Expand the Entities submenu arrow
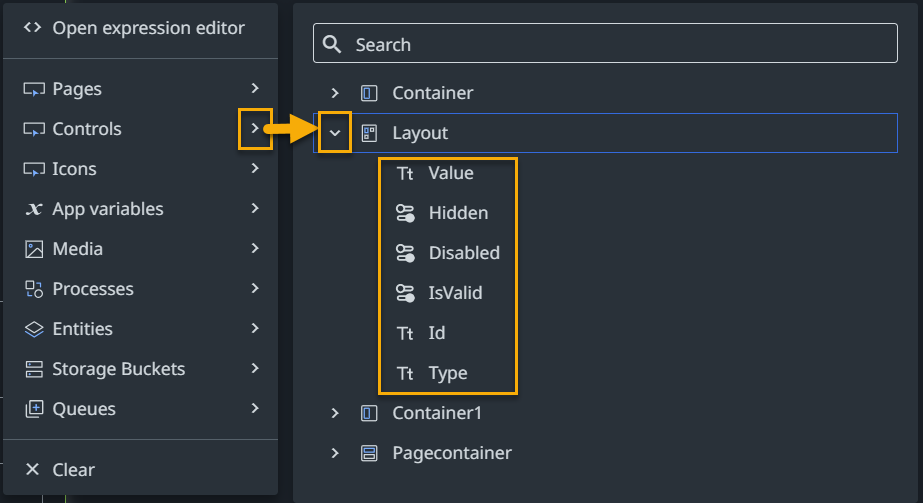 [255, 328]
